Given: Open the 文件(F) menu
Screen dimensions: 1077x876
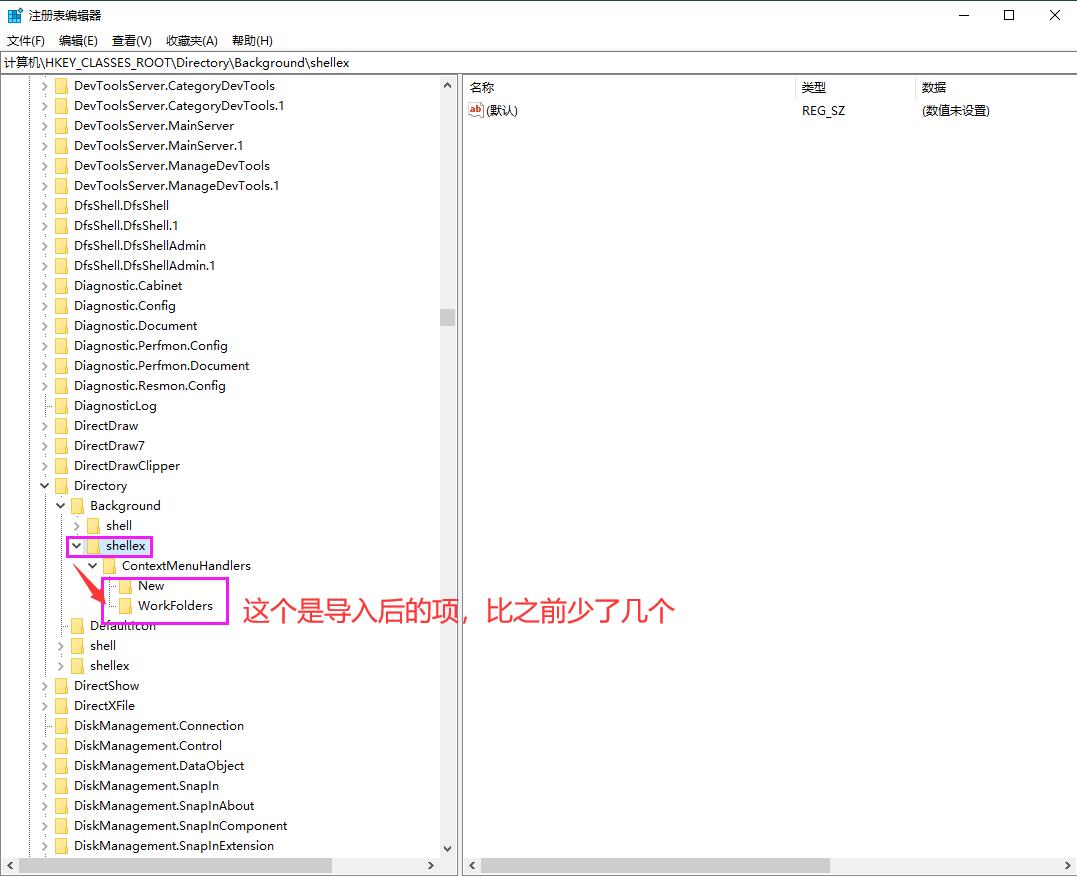Looking at the screenshot, I should point(25,41).
